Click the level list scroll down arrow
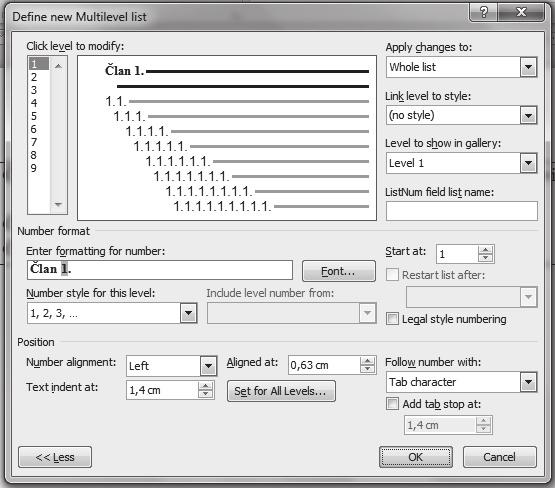555x488 pixels. pyautogui.click(x=58, y=204)
